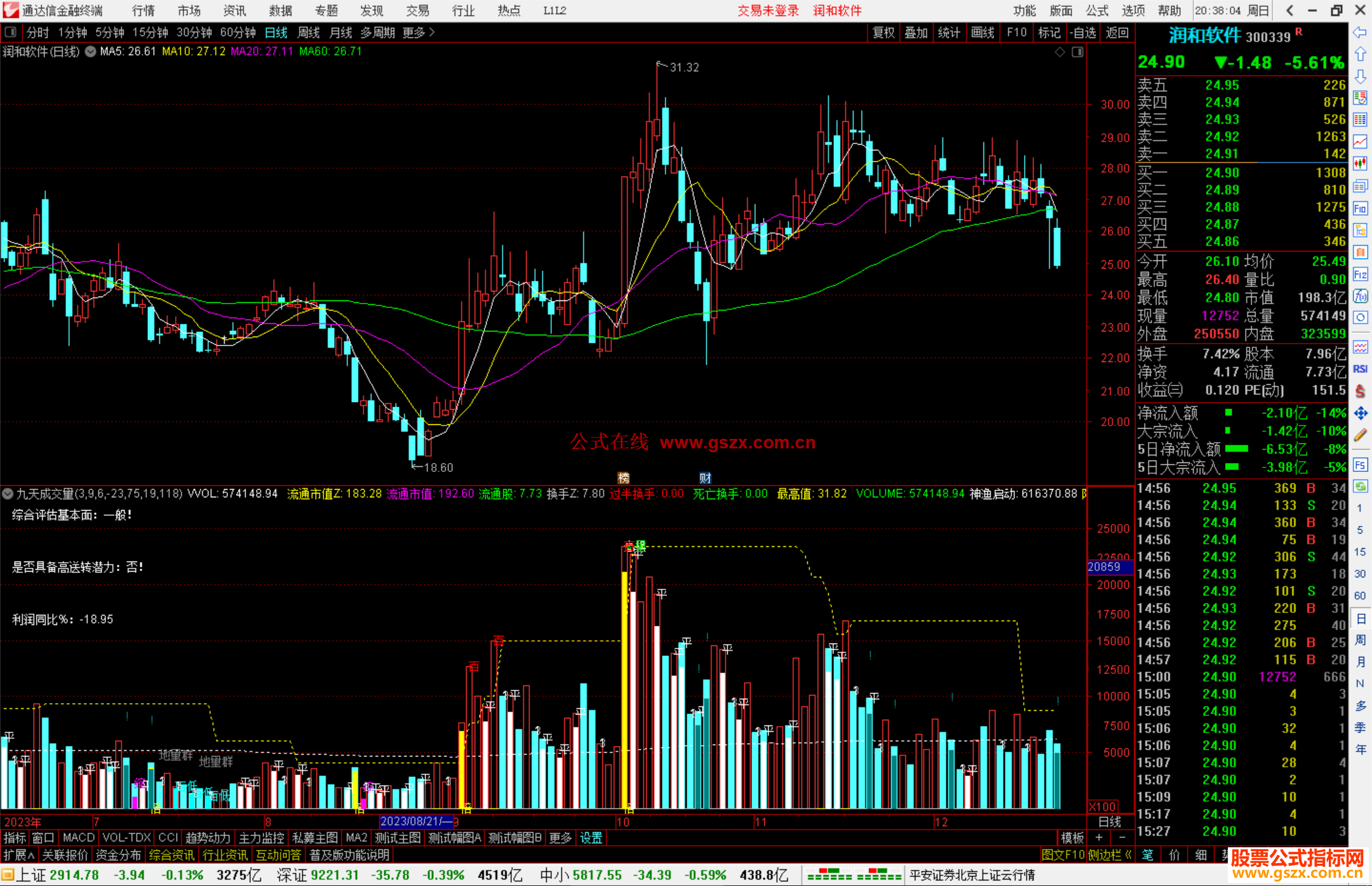Open the F12 icon in sidebar
Viewport: 1372px width, 886px height.
pyautogui.click(x=1360, y=274)
